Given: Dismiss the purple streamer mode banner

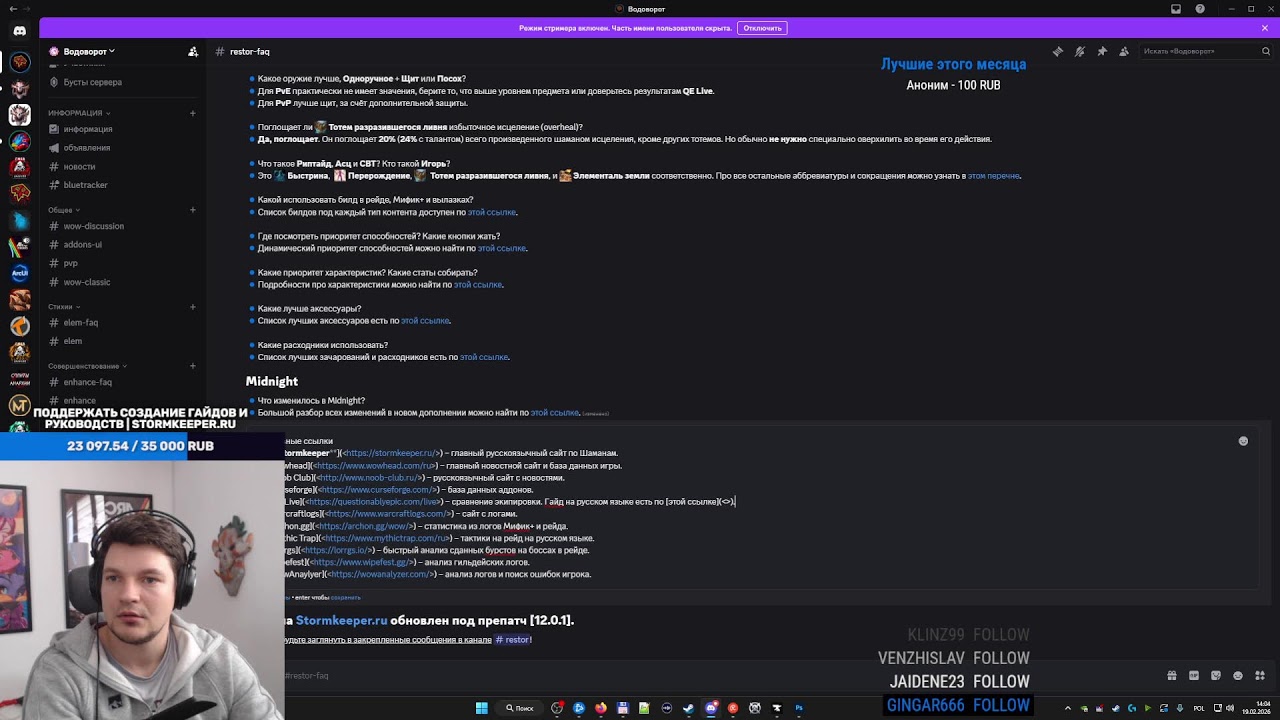Looking at the screenshot, I should click(x=1265, y=28).
